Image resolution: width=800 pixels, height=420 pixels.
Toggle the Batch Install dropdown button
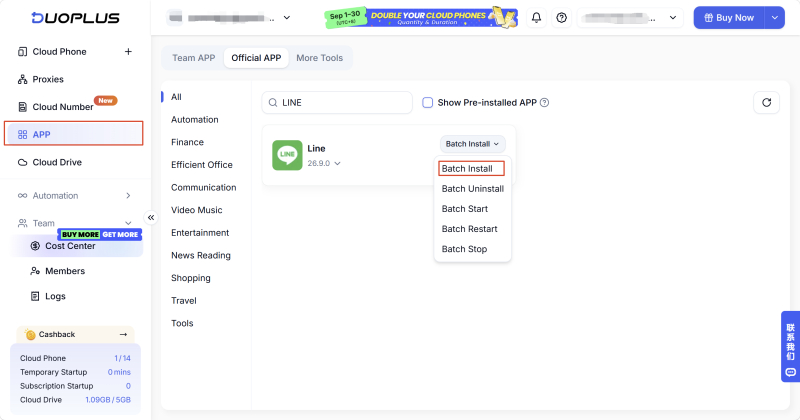pyautogui.click(x=472, y=144)
